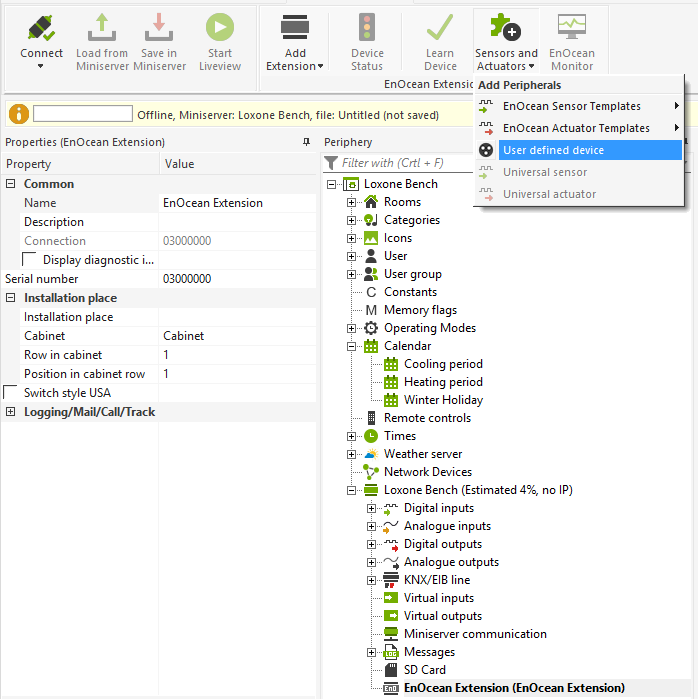This screenshot has width=698, height=699.
Task: Collapse the Loxone Bench Miniserver node
Action: (351, 490)
